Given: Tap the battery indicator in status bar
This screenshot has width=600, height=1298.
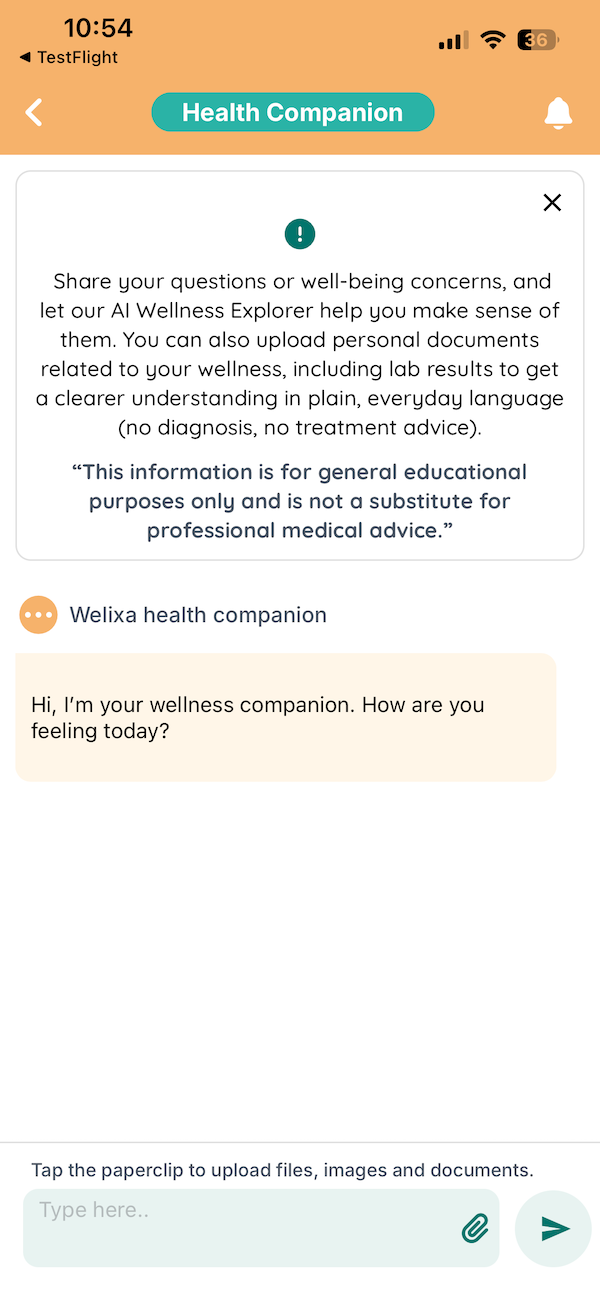Looking at the screenshot, I should pyautogui.click(x=538, y=41).
